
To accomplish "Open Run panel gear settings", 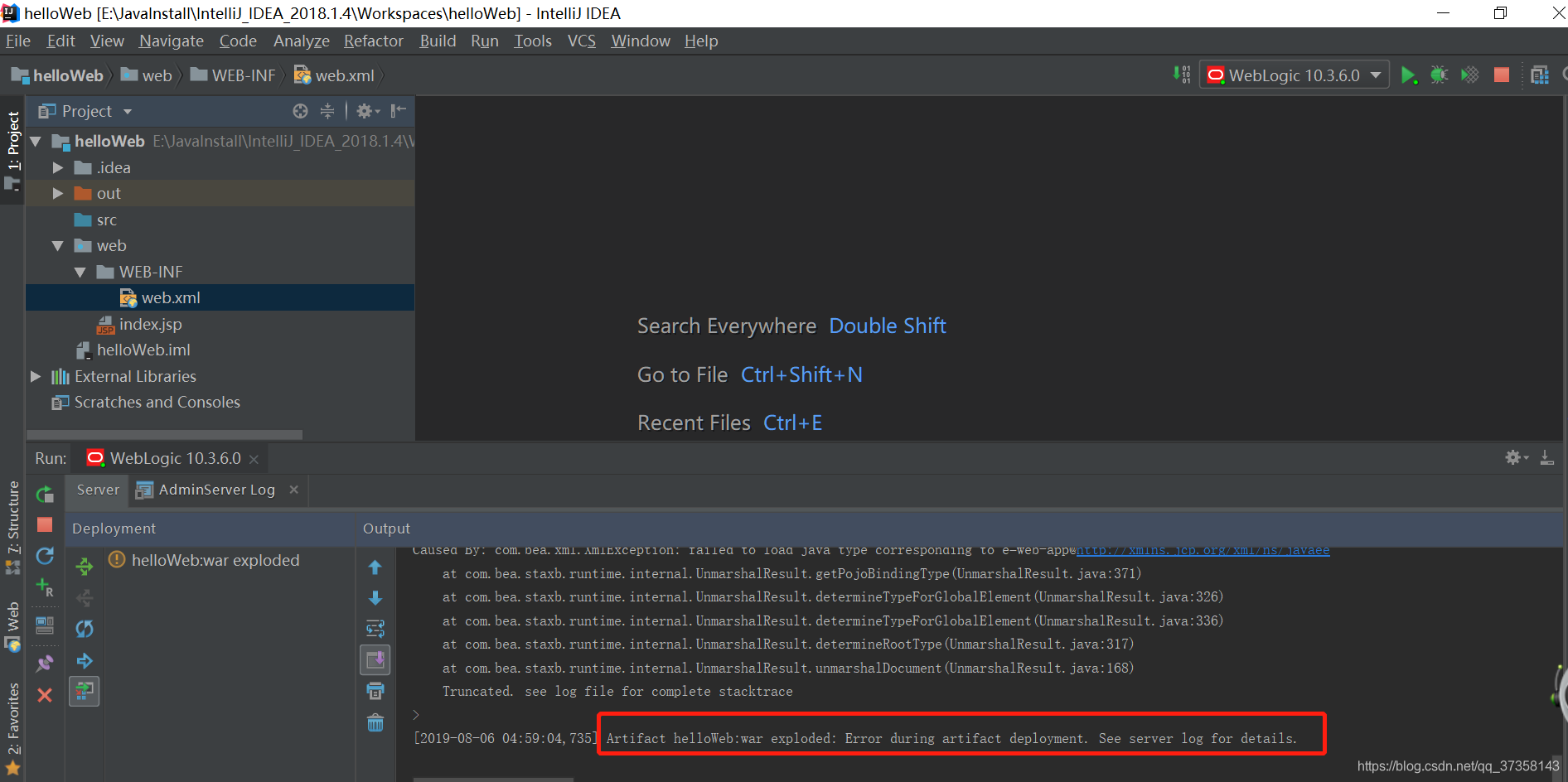I will [1517, 457].
